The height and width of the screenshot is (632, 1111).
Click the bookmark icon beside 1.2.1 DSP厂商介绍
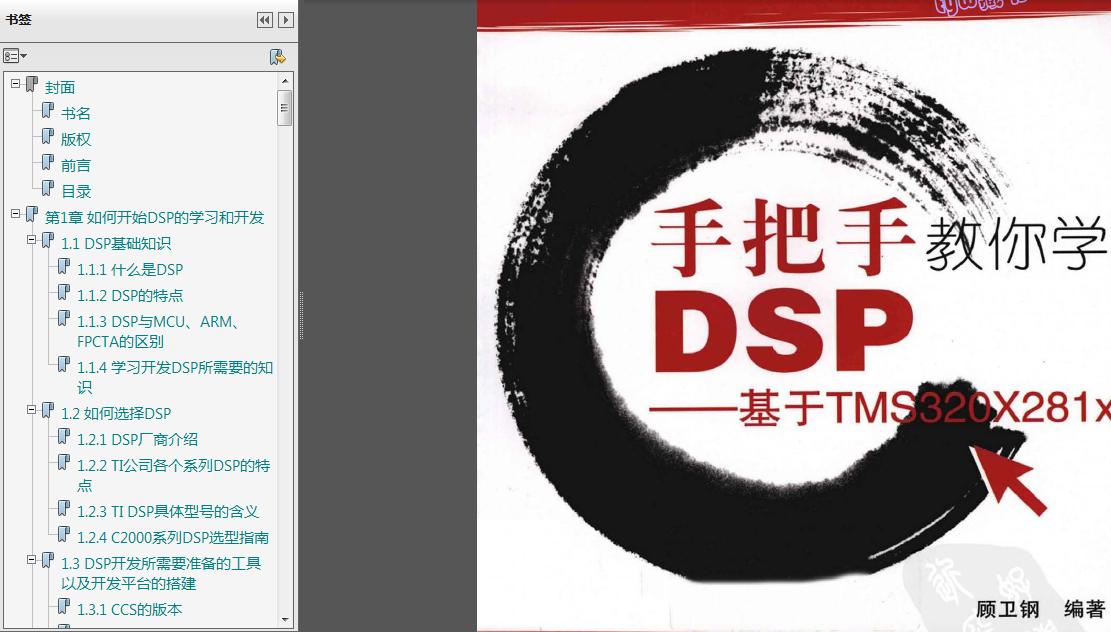coord(64,438)
